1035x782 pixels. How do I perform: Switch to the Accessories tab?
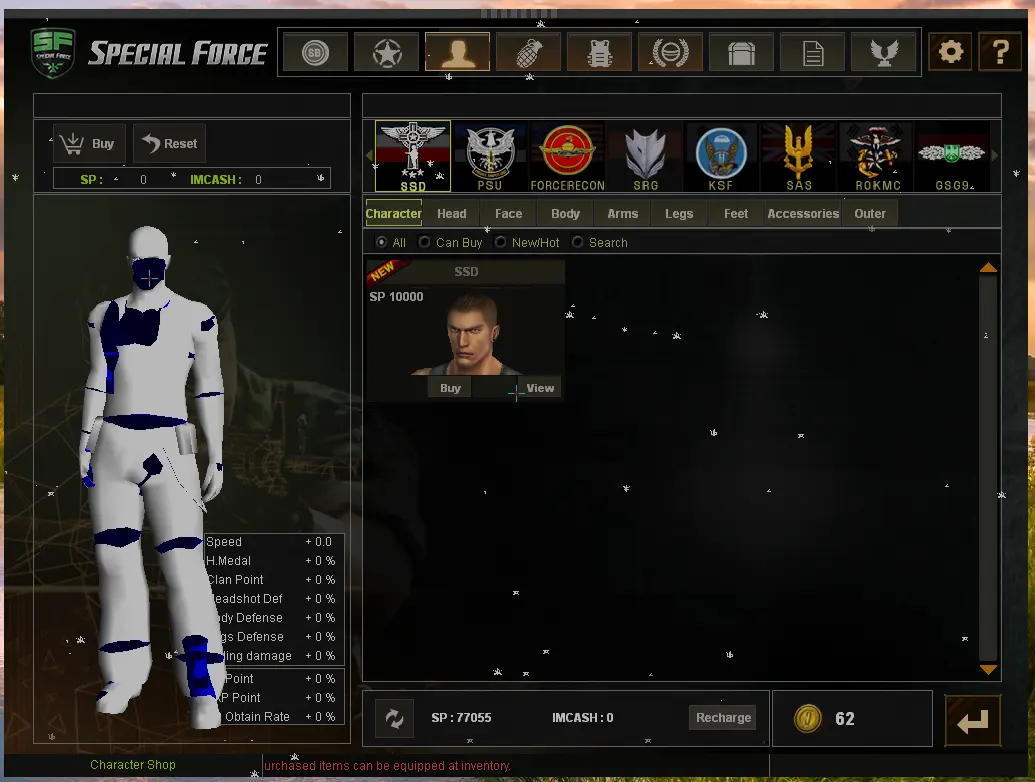click(x=803, y=213)
